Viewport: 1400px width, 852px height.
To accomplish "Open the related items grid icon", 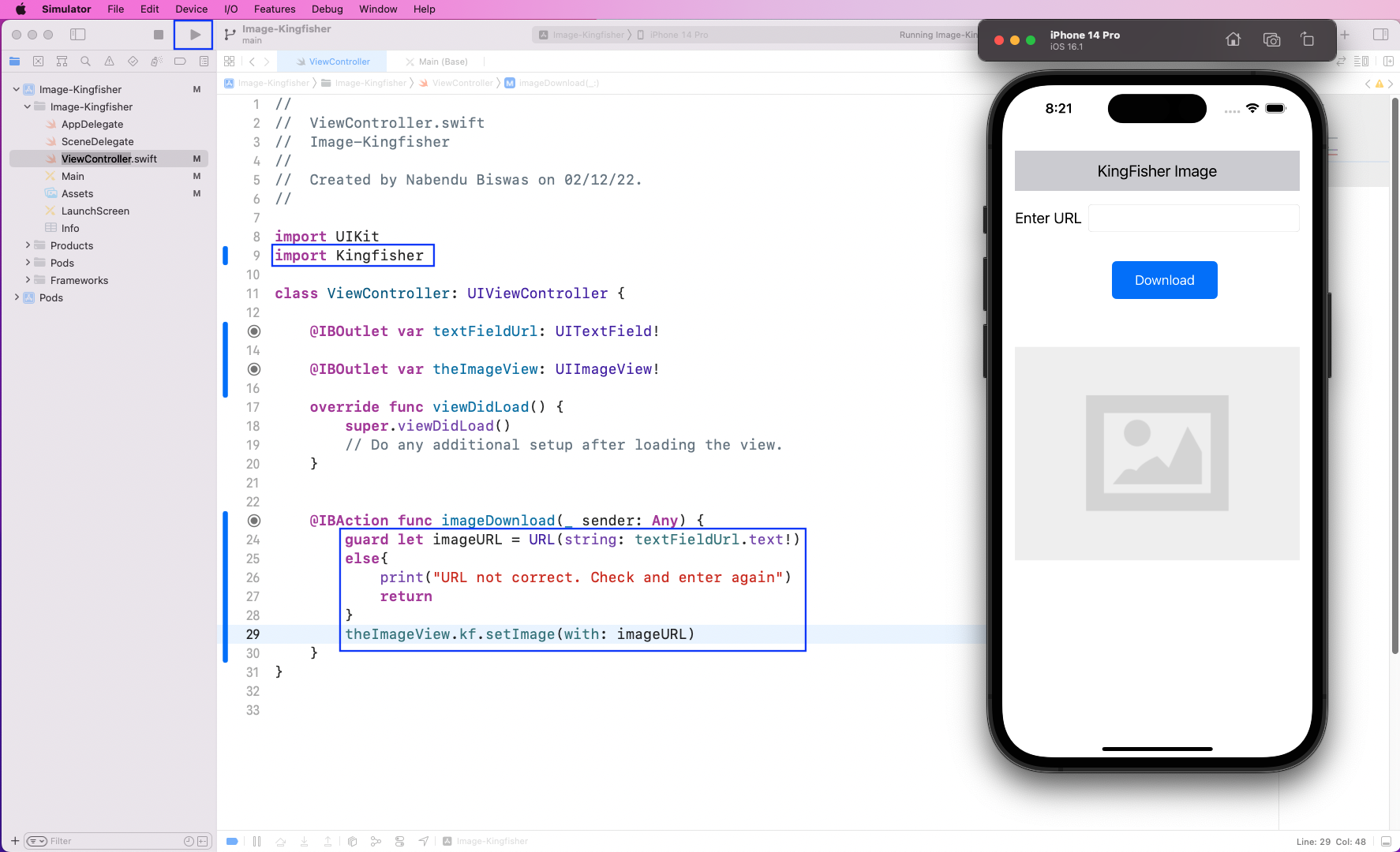I will pyautogui.click(x=230, y=62).
